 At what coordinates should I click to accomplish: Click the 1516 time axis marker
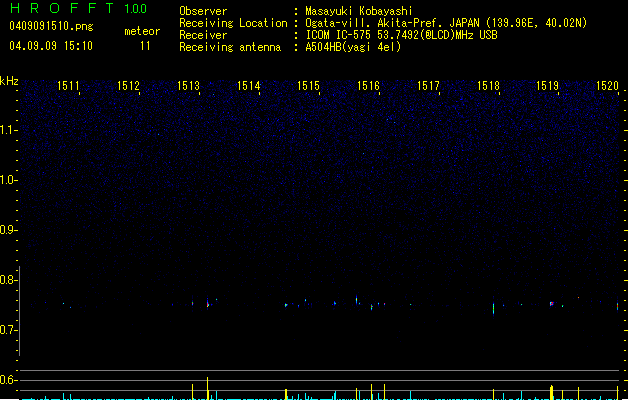(x=368, y=86)
